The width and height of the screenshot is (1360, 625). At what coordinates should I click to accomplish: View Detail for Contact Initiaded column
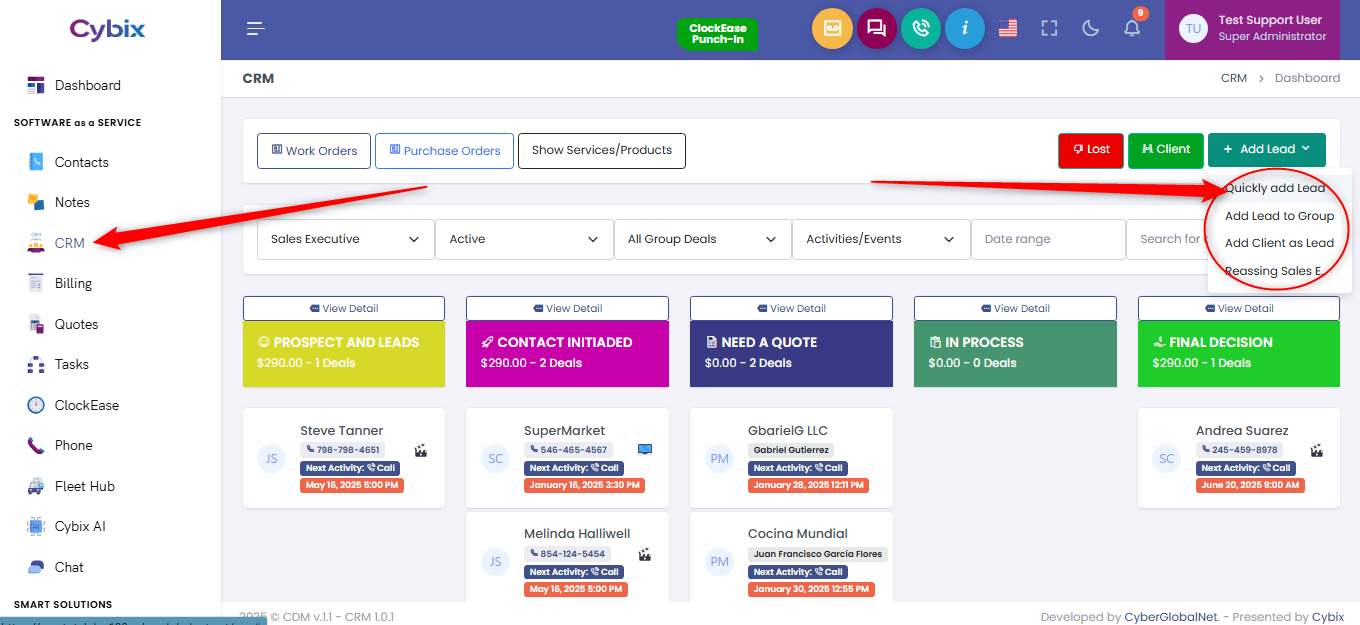(x=567, y=308)
